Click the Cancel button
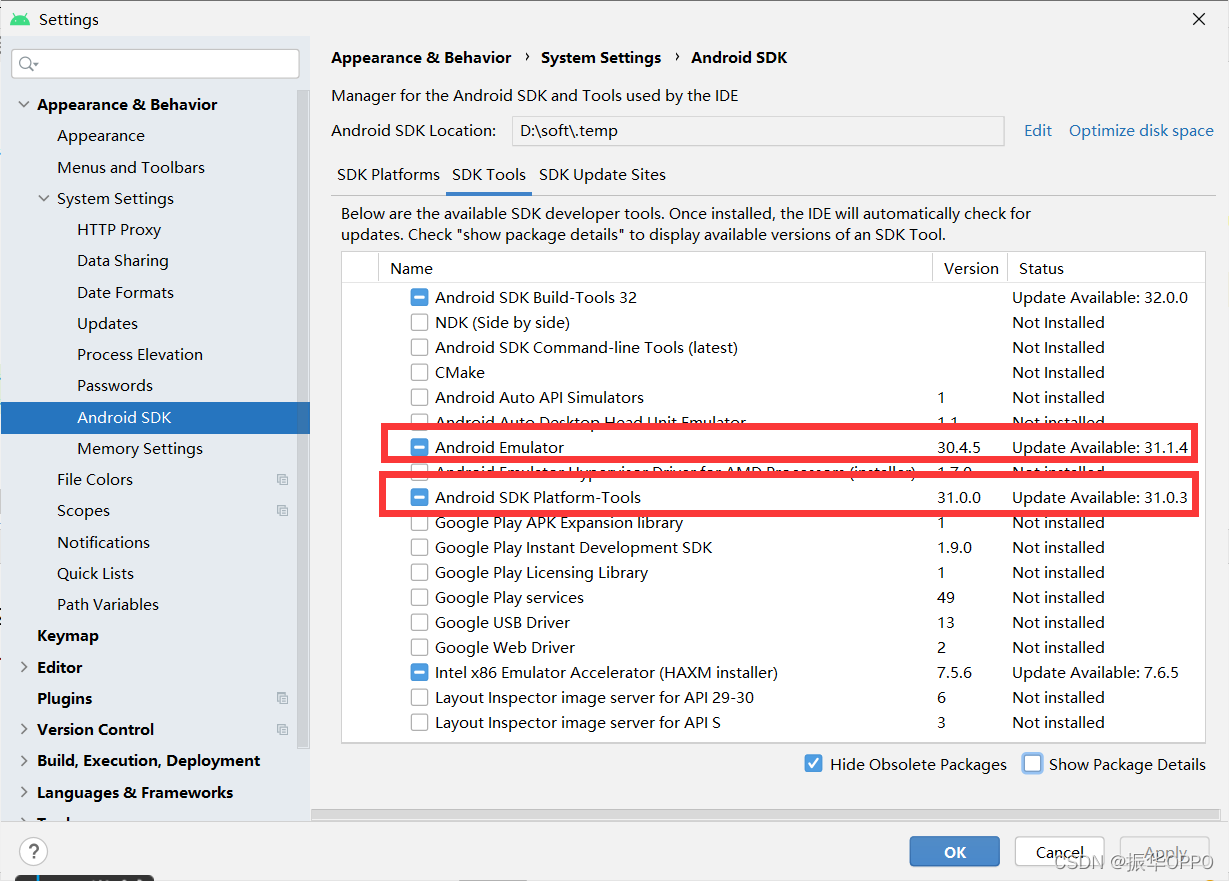The height and width of the screenshot is (881, 1229). [x=1059, y=852]
